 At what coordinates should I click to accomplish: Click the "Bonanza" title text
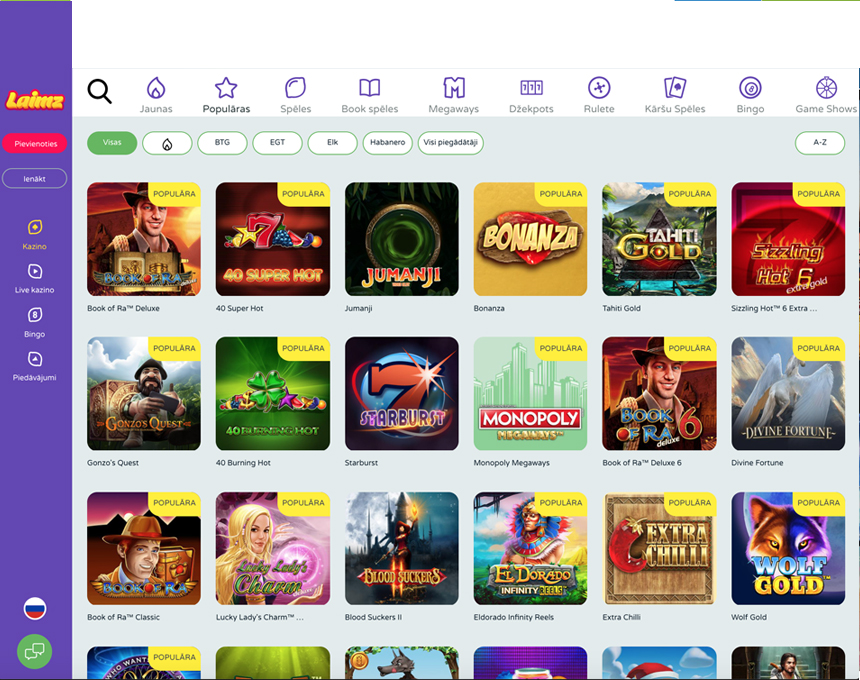(x=489, y=308)
